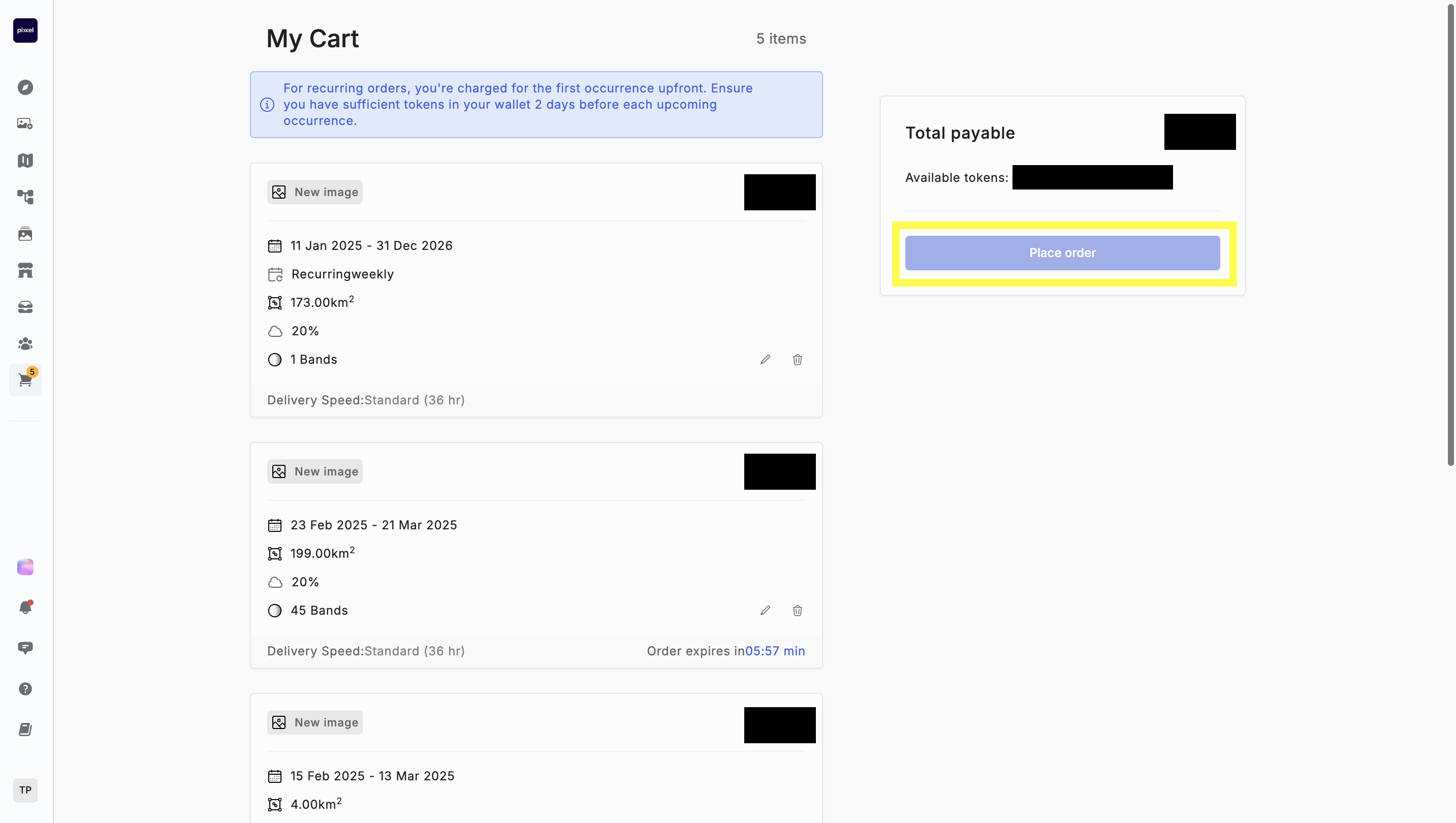This screenshot has width=1456, height=823.
Task: Open the documentation book icon
Action: (25, 730)
